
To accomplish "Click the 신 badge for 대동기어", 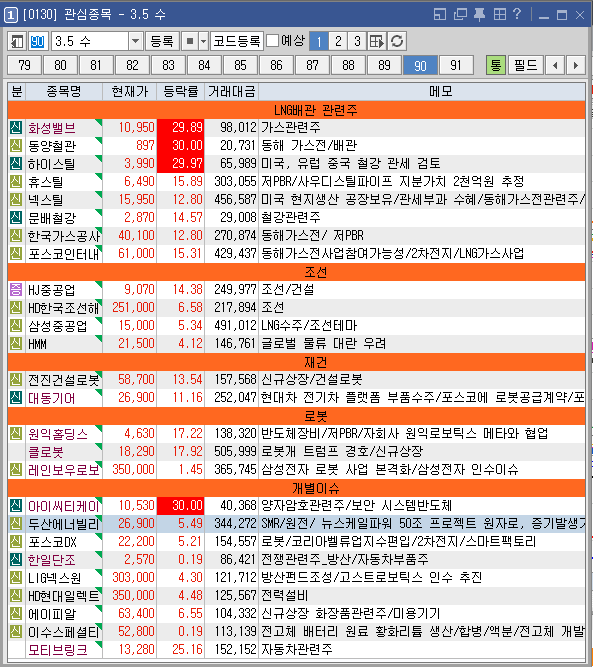I will [16, 397].
